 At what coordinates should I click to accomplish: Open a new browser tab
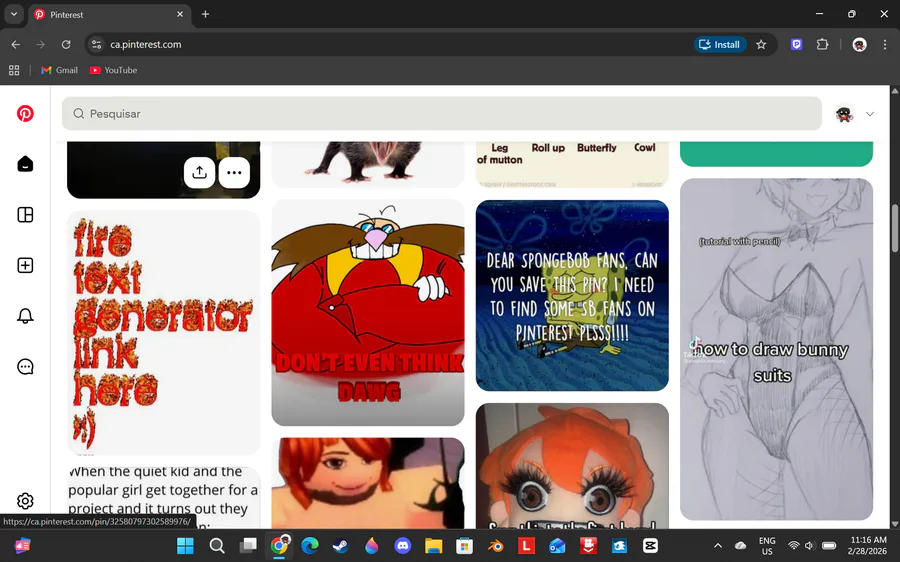pyautogui.click(x=205, y=14)
